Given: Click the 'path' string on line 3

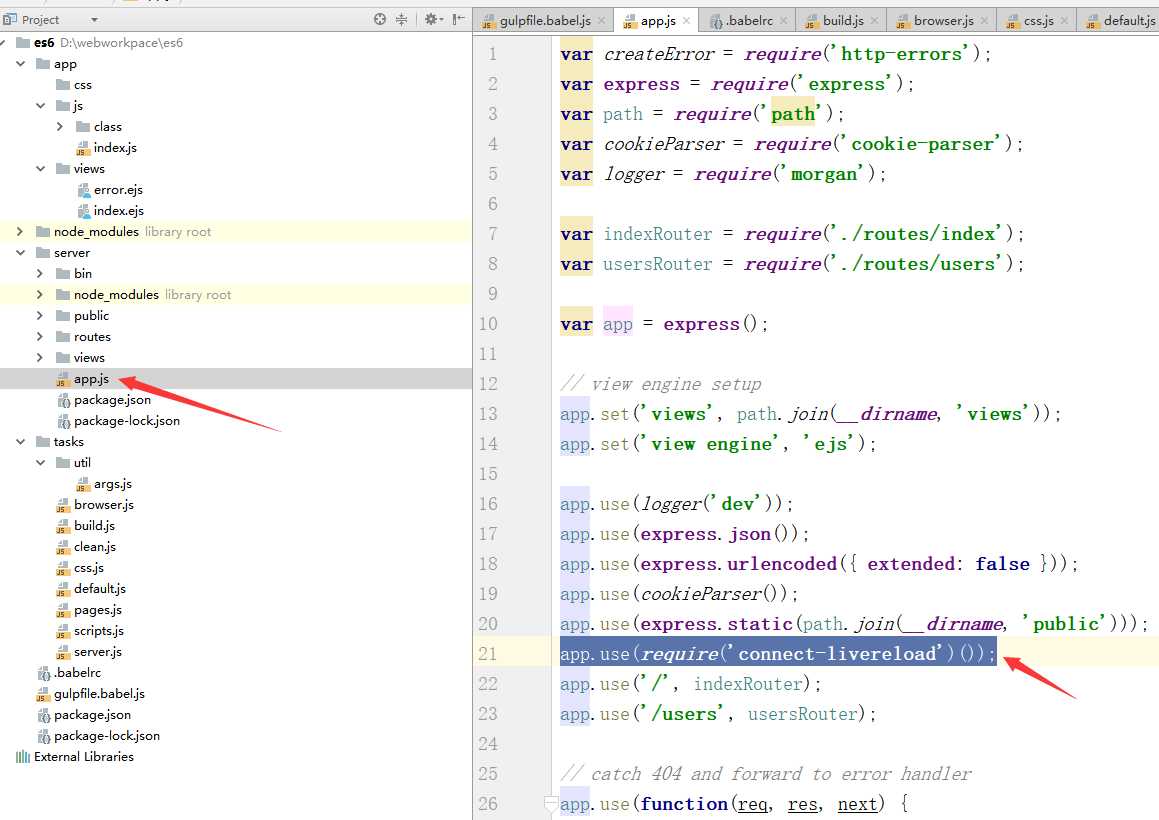Looking at the screenshot, I should 792,114.
